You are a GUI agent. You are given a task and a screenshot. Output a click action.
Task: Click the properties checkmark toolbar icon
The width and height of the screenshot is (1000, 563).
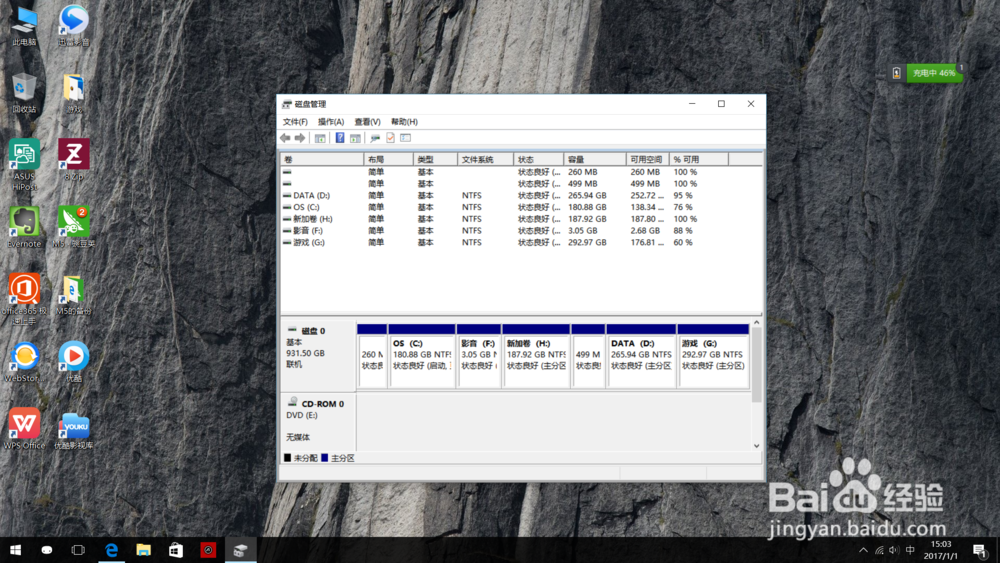coord(390,138)
